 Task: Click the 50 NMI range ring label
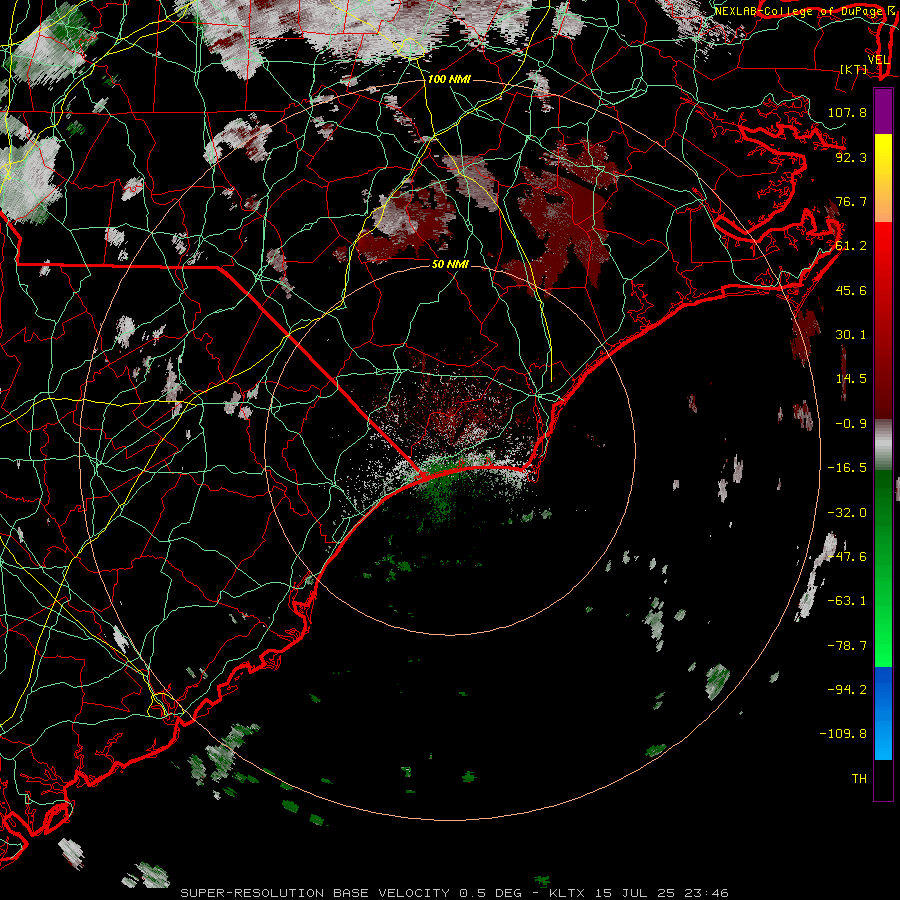click(x=450, y=264)
